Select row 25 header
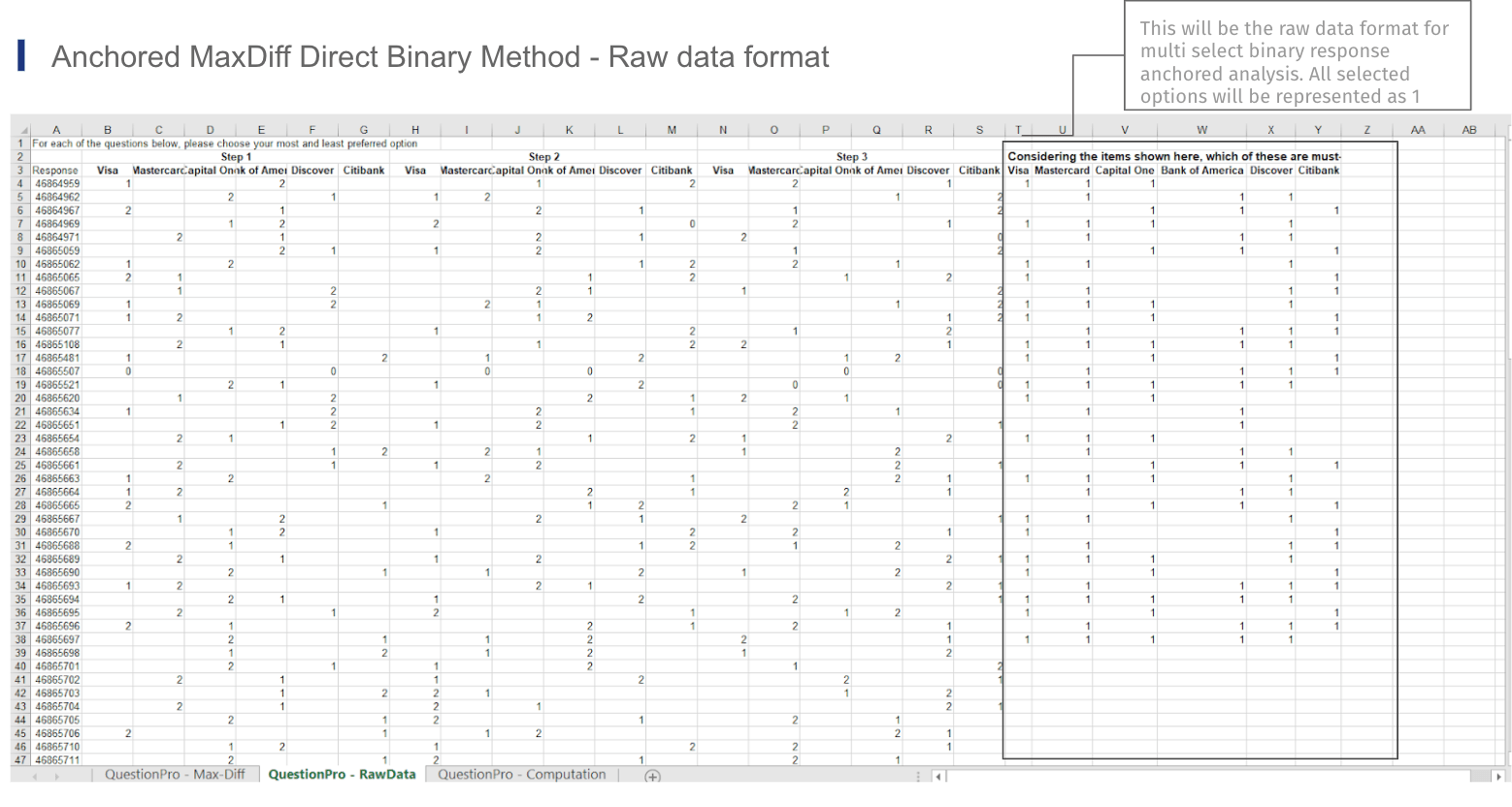Screen dimensions: 1512x807 coord(20,466)
